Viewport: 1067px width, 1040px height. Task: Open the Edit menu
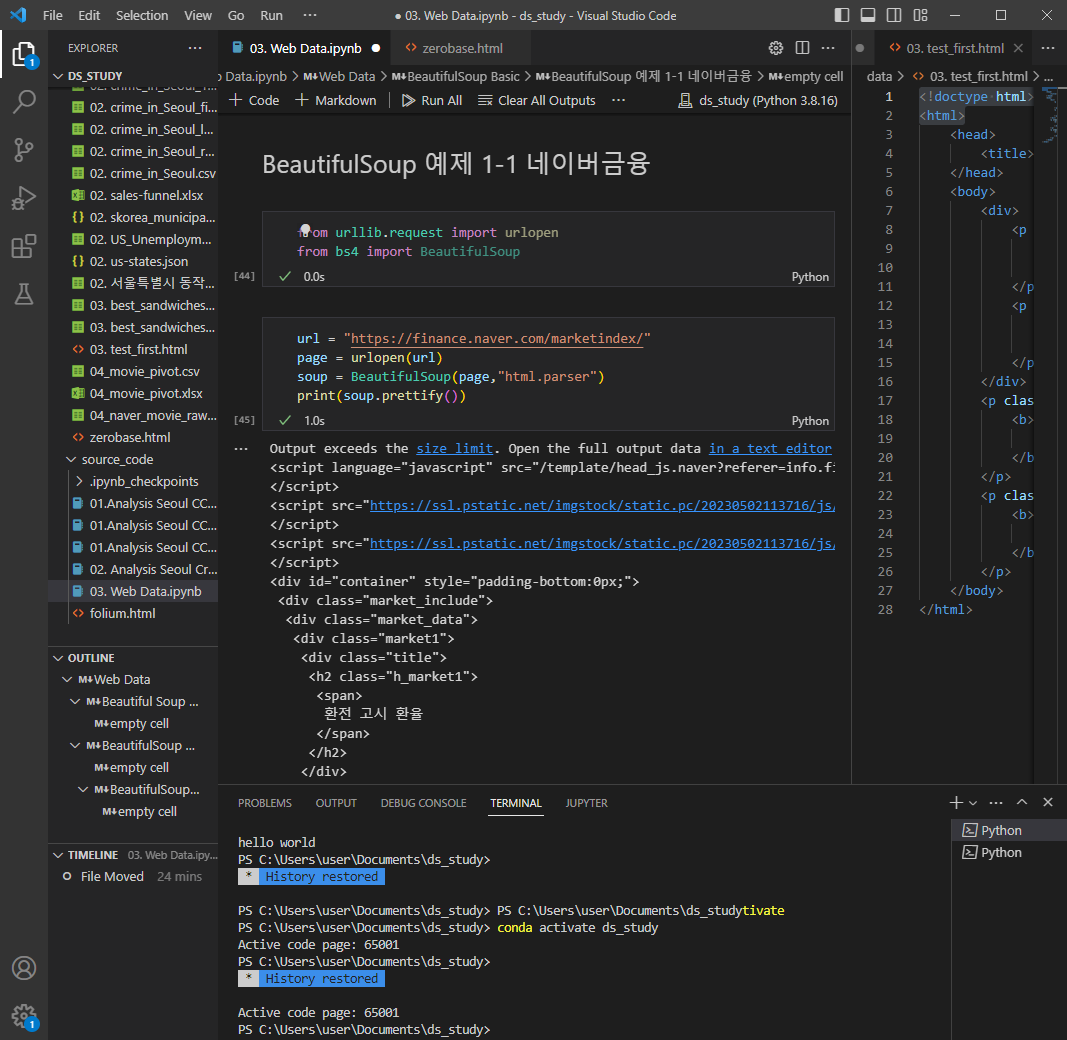(89, 15)
